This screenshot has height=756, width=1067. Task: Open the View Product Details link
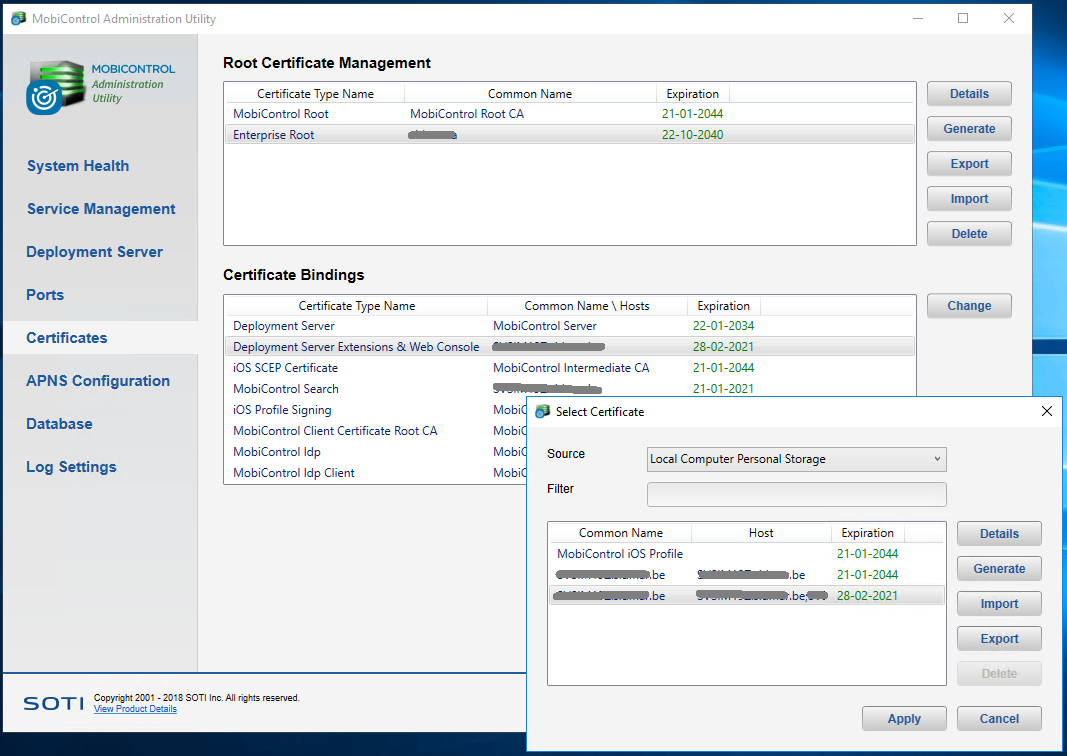[x=135, y=709]
